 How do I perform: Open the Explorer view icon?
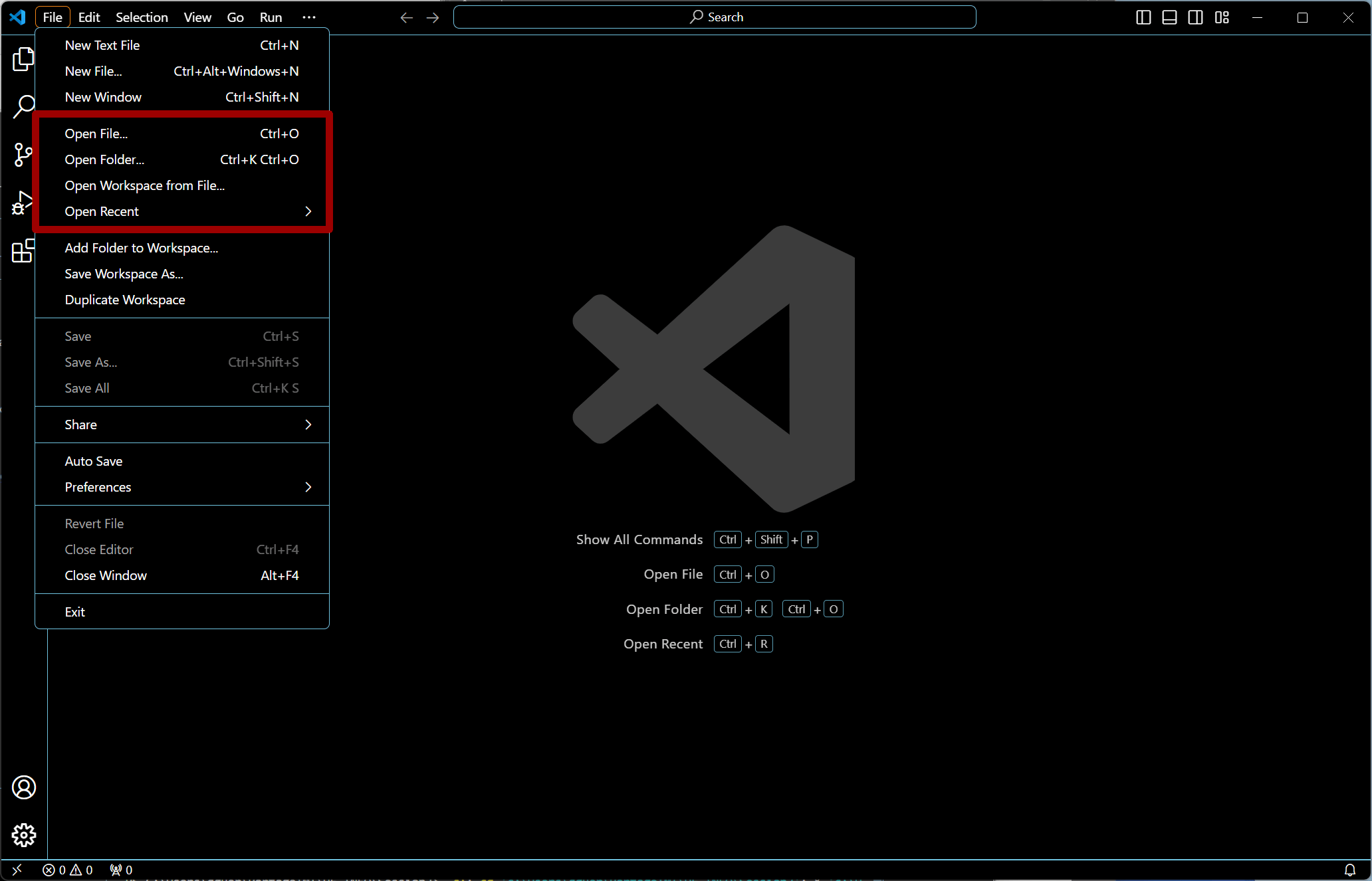click(x=23, y=60)
